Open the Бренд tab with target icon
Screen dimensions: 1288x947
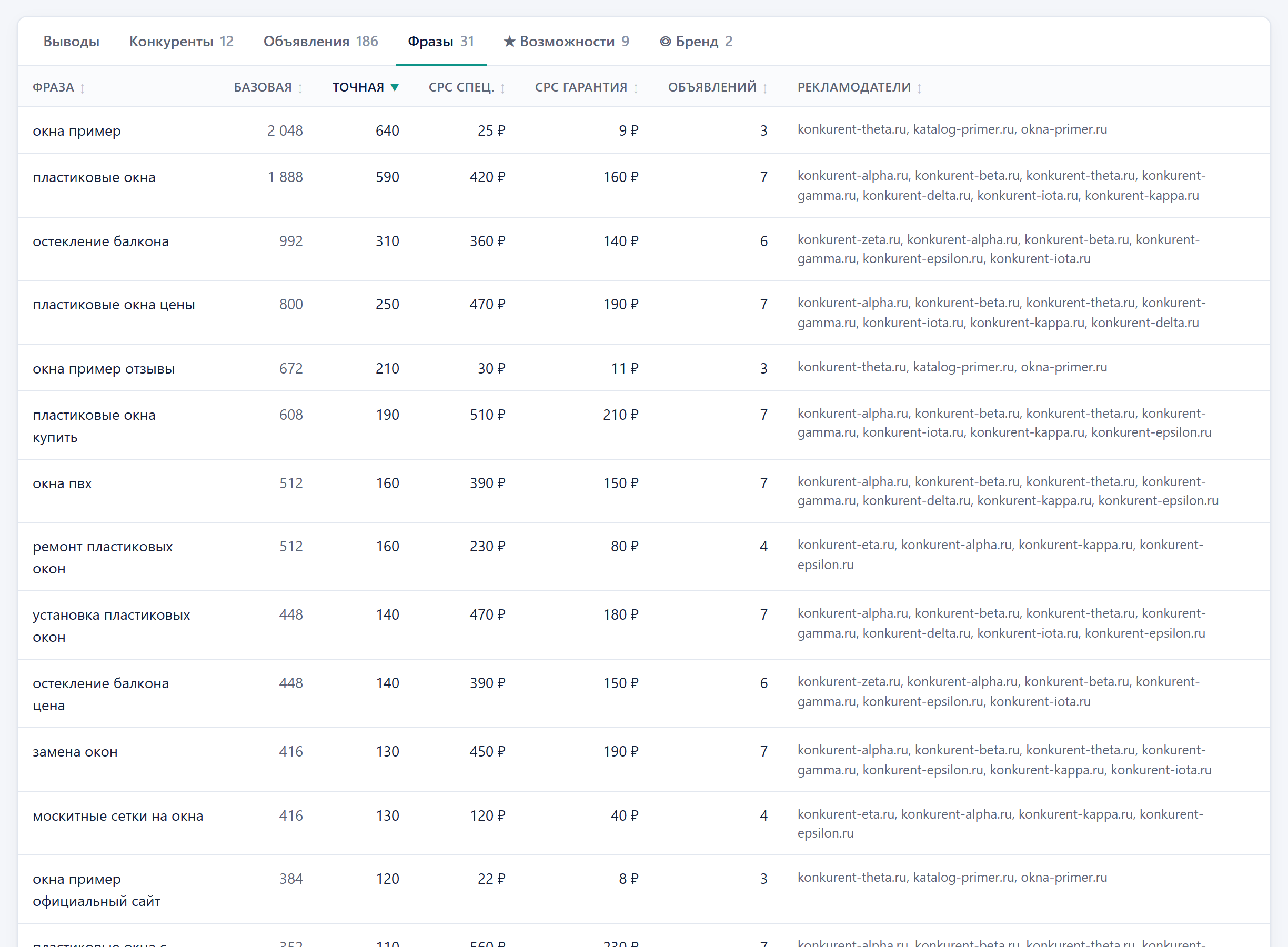coord(696,41)
